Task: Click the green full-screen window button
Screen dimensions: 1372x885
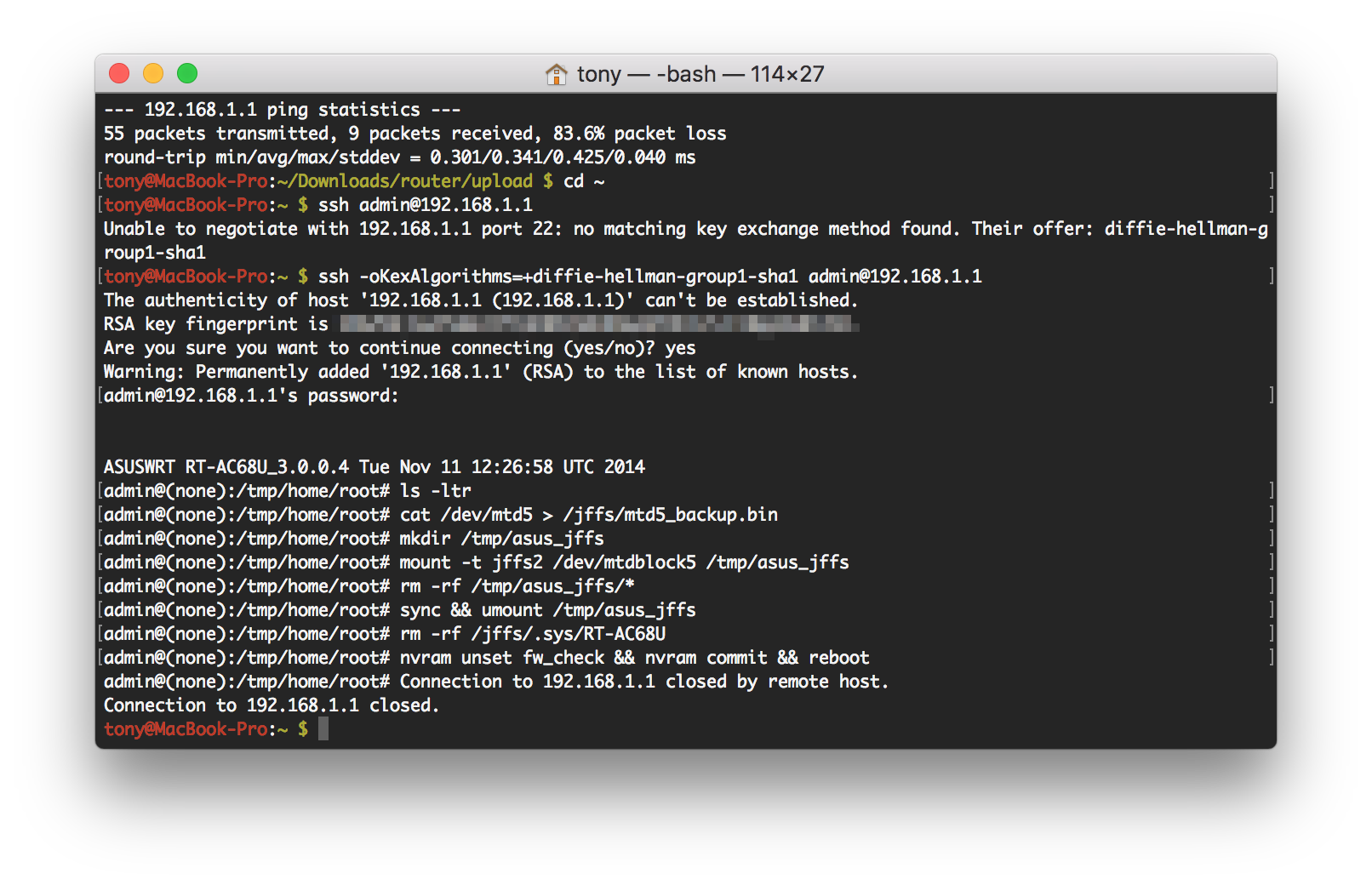Action: pyautogui.click(x=187, y=74)
